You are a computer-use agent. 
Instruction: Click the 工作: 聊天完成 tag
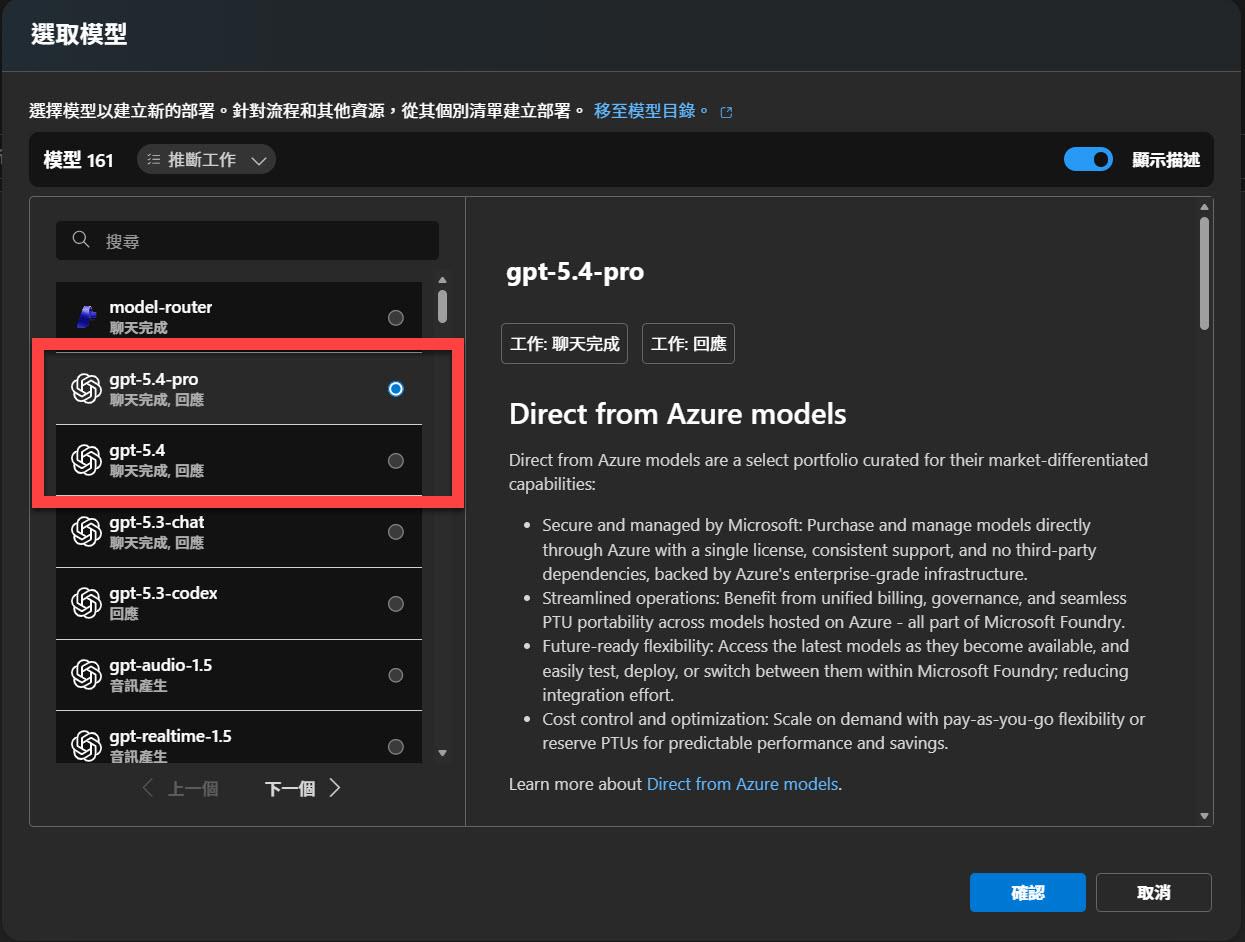click(564, 344)
